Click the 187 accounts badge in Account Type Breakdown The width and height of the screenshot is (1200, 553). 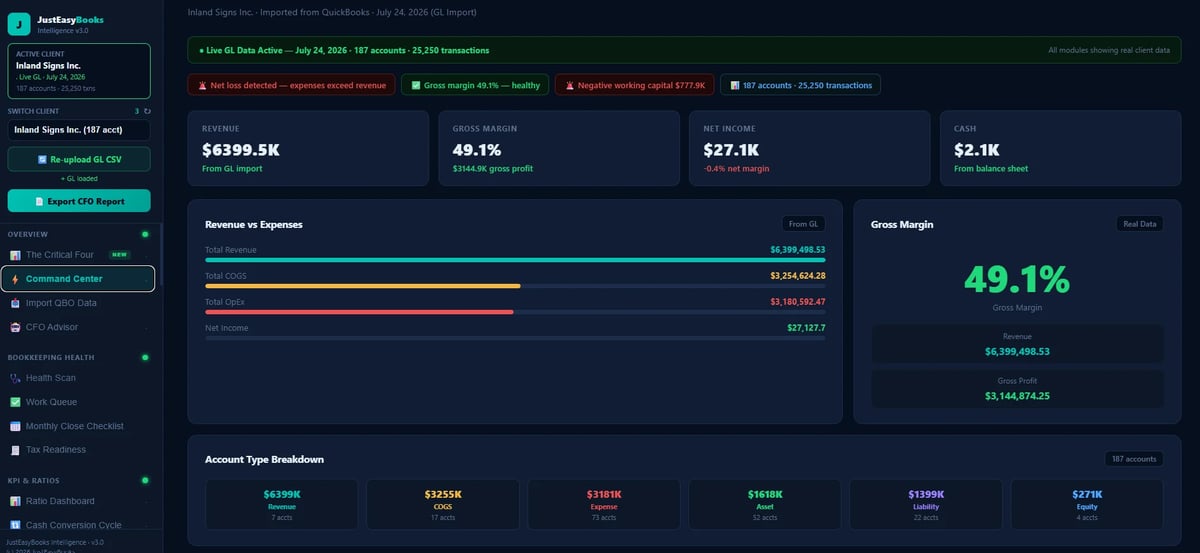[1134, 459]
